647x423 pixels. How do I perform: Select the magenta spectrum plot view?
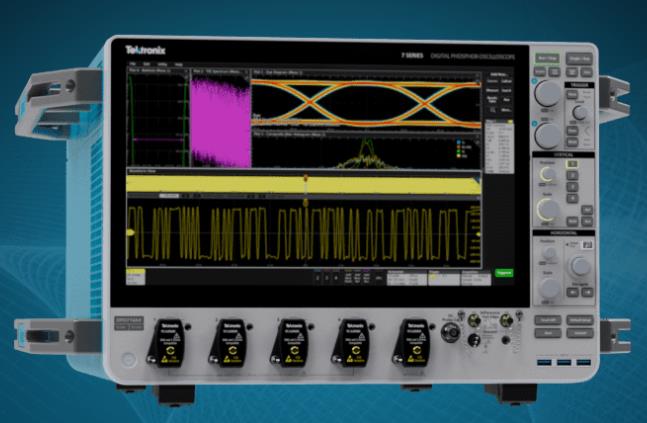218,118
